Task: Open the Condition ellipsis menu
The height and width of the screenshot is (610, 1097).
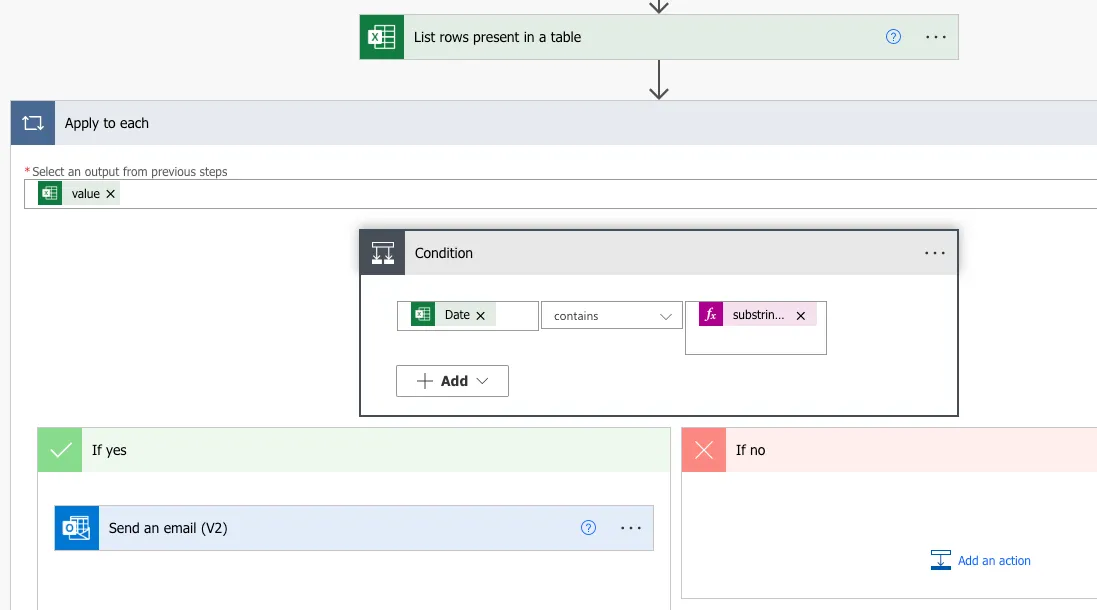Action: [935, 253]
